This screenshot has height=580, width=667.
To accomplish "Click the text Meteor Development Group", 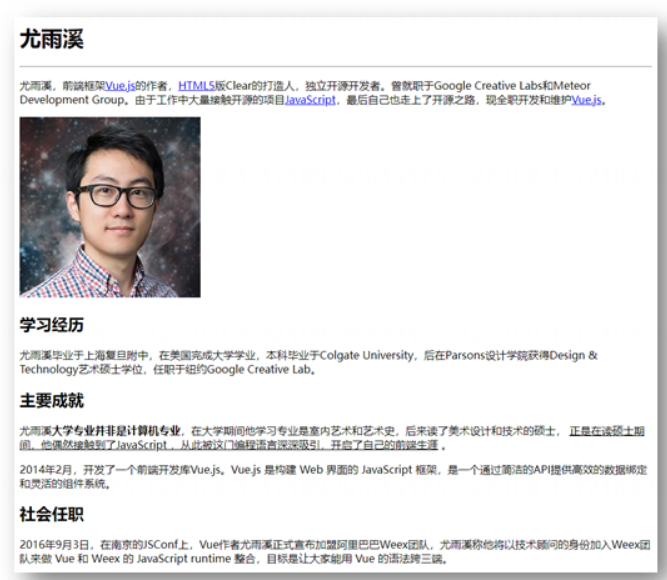I will (x=305, y=93).
